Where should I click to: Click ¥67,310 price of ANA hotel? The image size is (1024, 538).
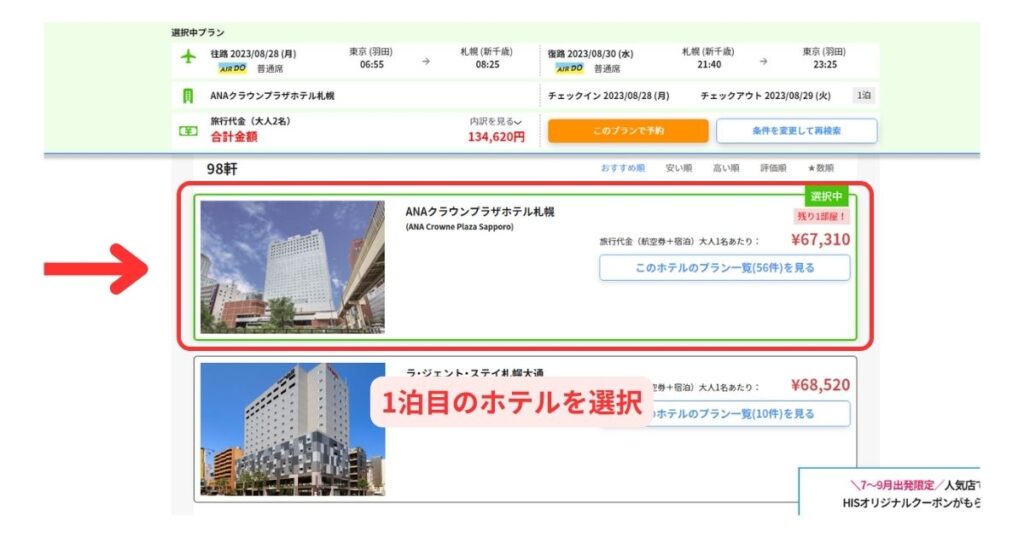click(x=820, y=240)
